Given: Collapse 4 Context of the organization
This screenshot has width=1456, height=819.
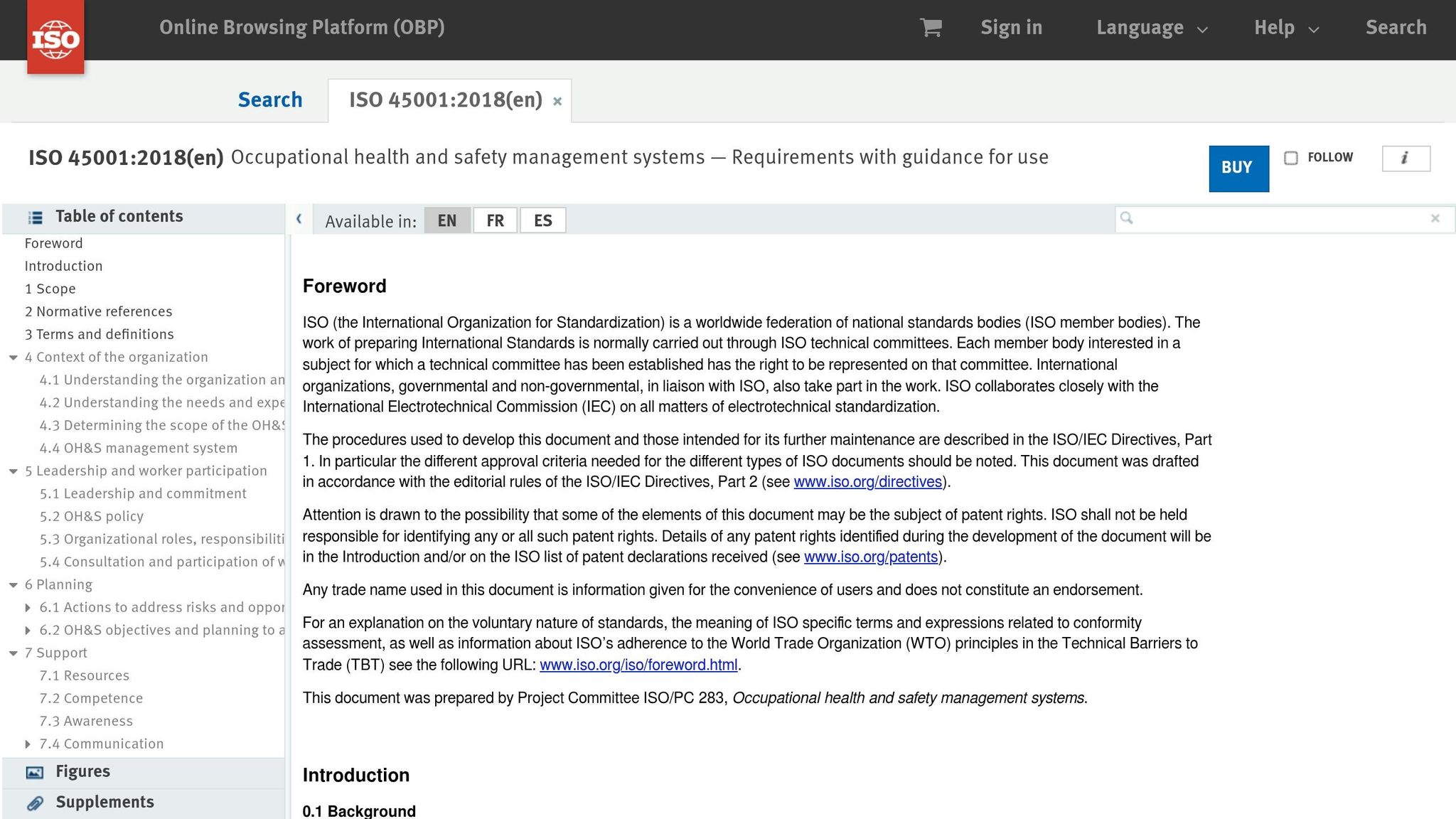Looking at the screenshot, I should [13, 358].
